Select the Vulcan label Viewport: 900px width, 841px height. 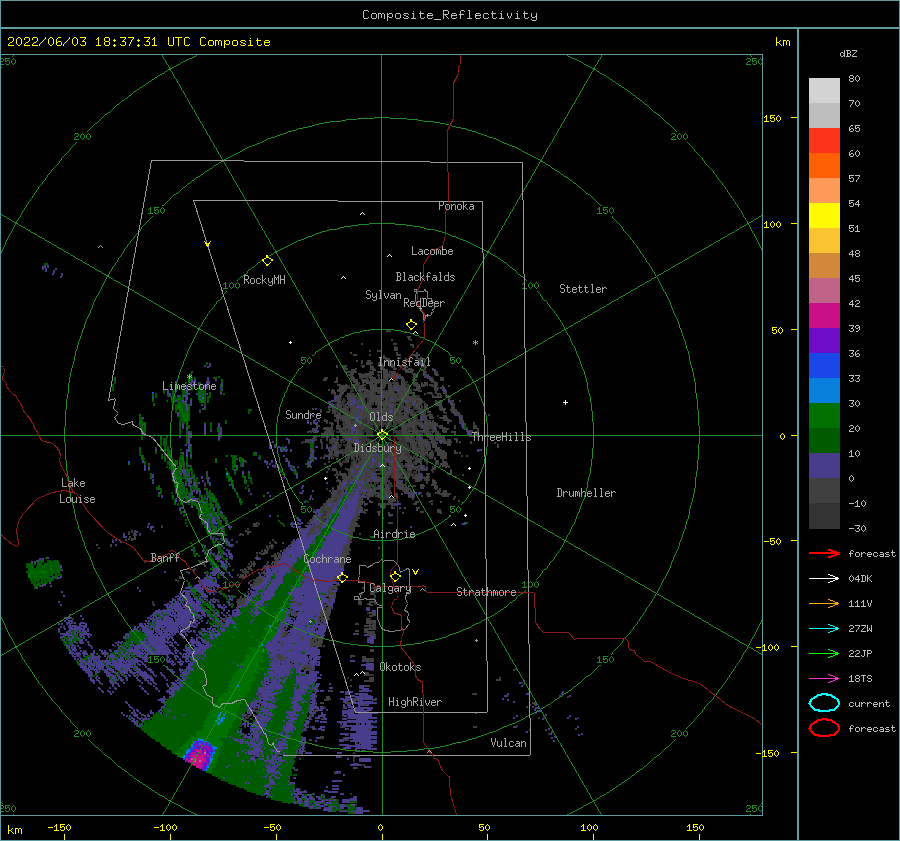click(508, 743)
